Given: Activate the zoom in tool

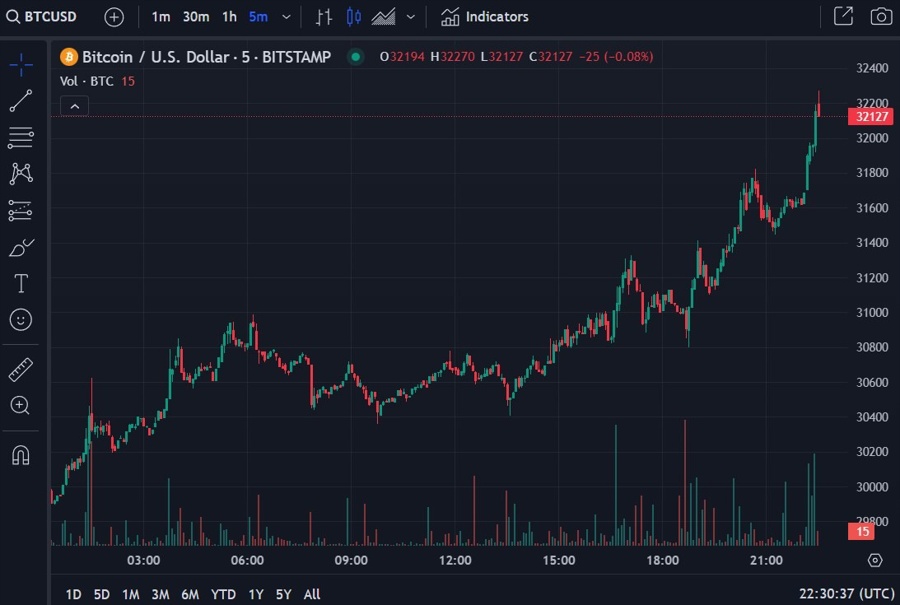Looking at the screenshot, I should click(21, 406).
